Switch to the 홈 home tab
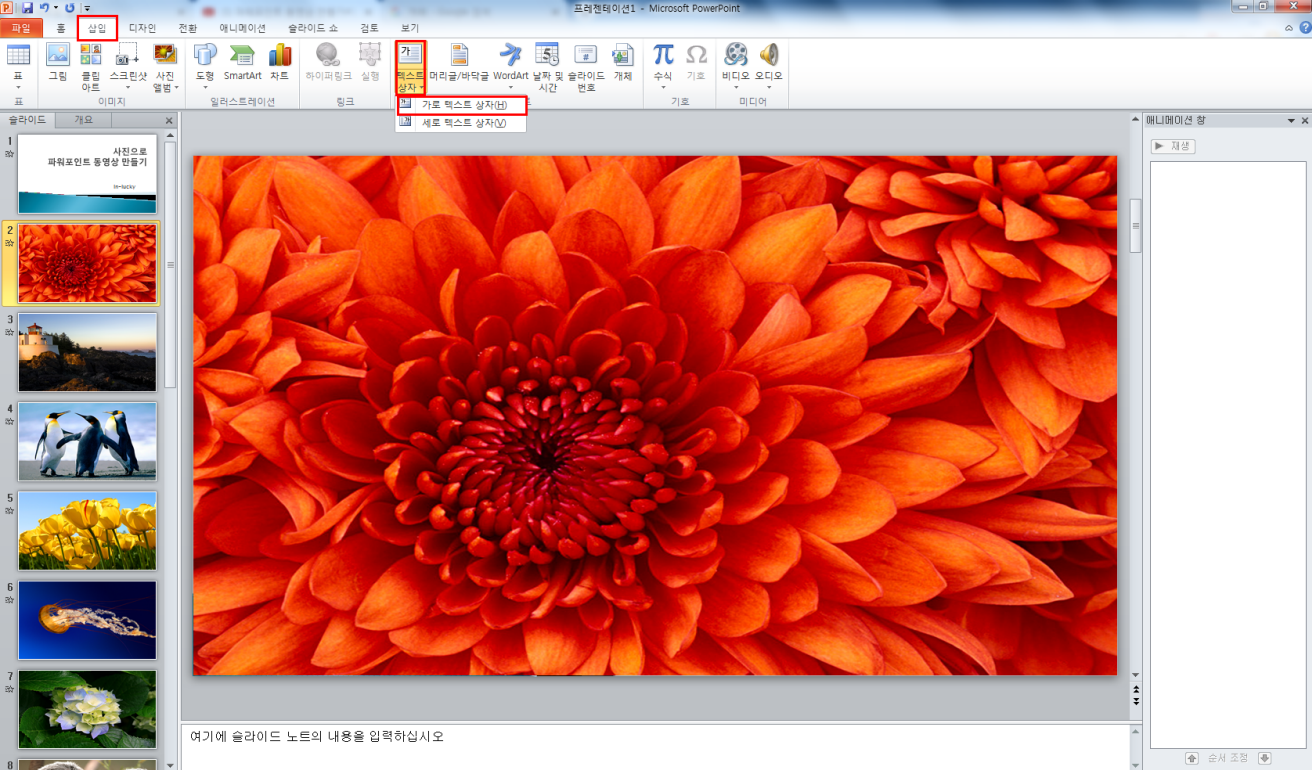1312x770 pixels. 61,28
